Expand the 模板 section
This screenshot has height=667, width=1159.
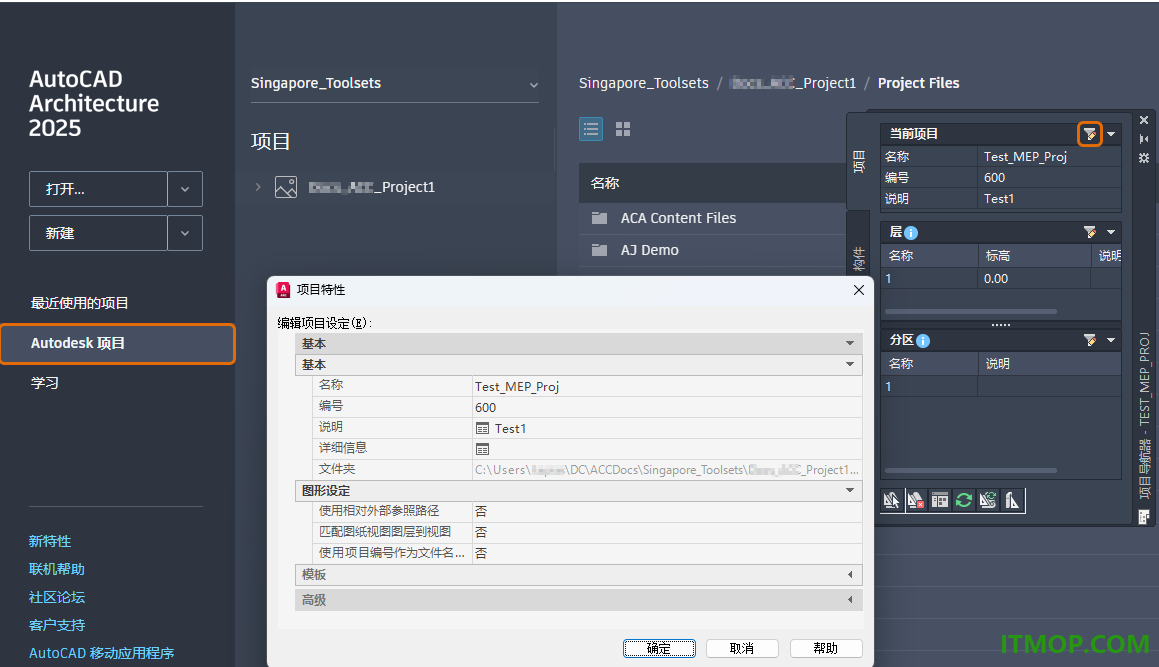point(850,575)
